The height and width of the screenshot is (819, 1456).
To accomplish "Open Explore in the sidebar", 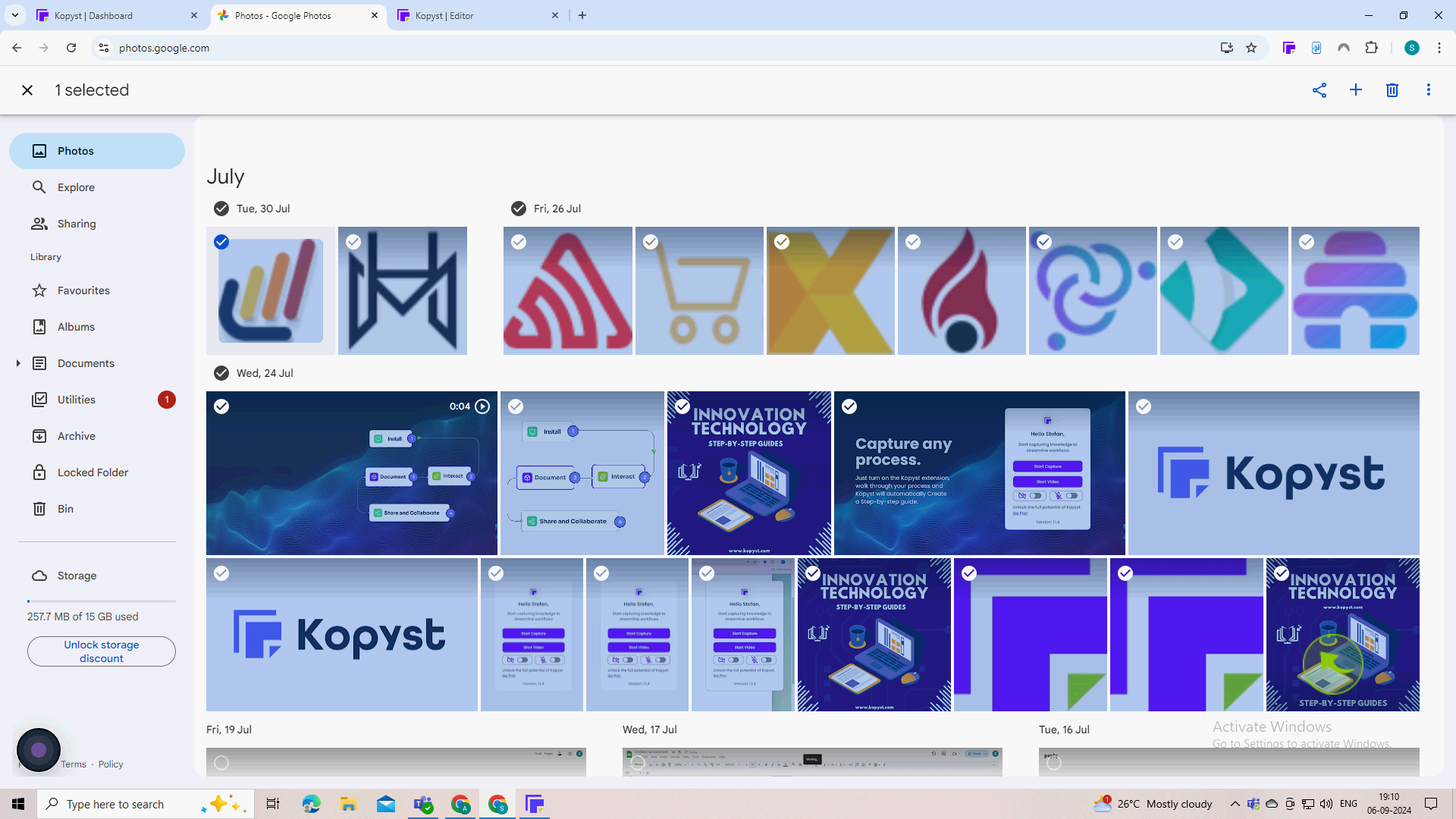I will point(97,187).
